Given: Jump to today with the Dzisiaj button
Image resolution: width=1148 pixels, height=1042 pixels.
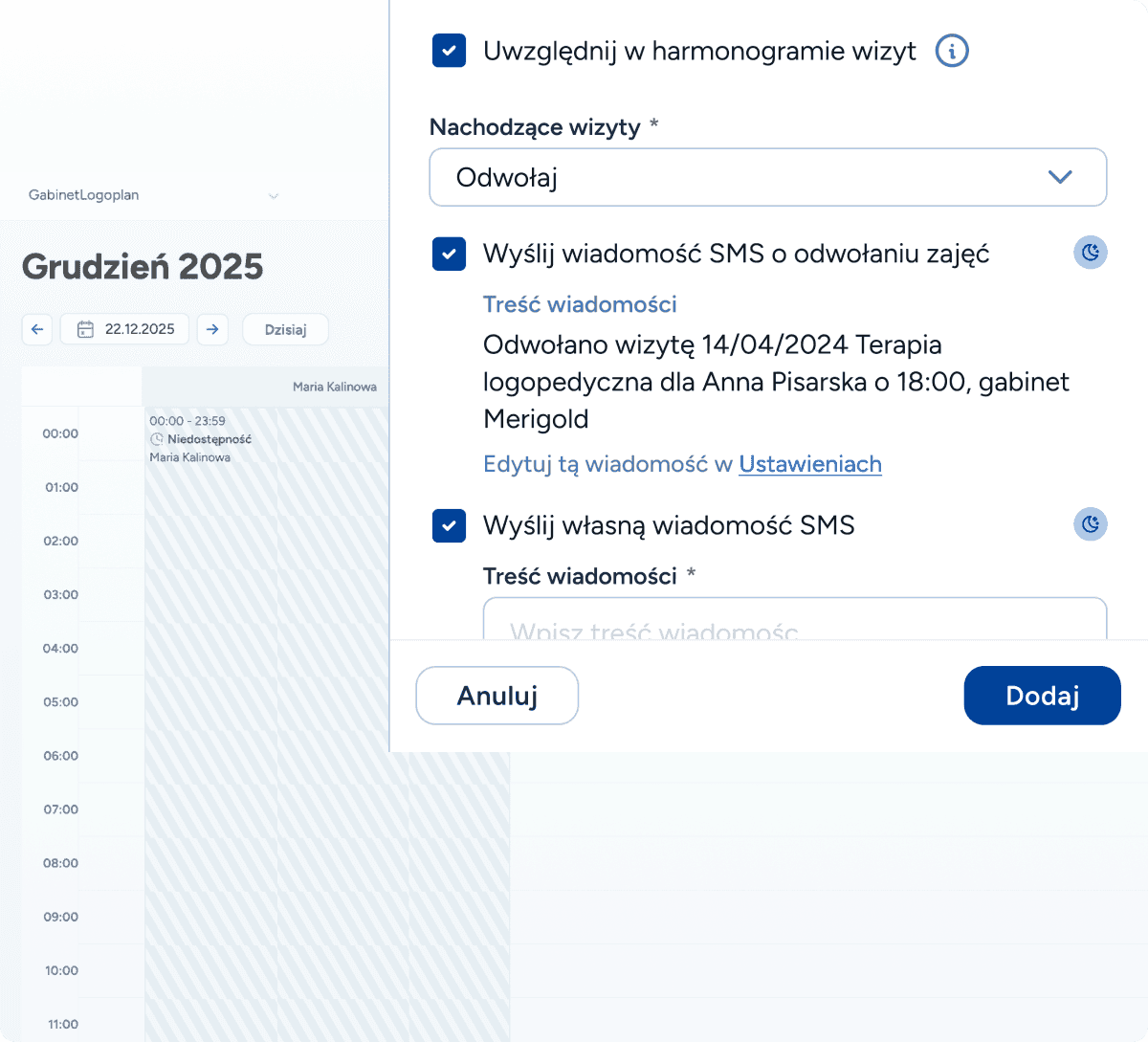Looking at the screenshot, I should pyautogui.click(x=285, y=329).
